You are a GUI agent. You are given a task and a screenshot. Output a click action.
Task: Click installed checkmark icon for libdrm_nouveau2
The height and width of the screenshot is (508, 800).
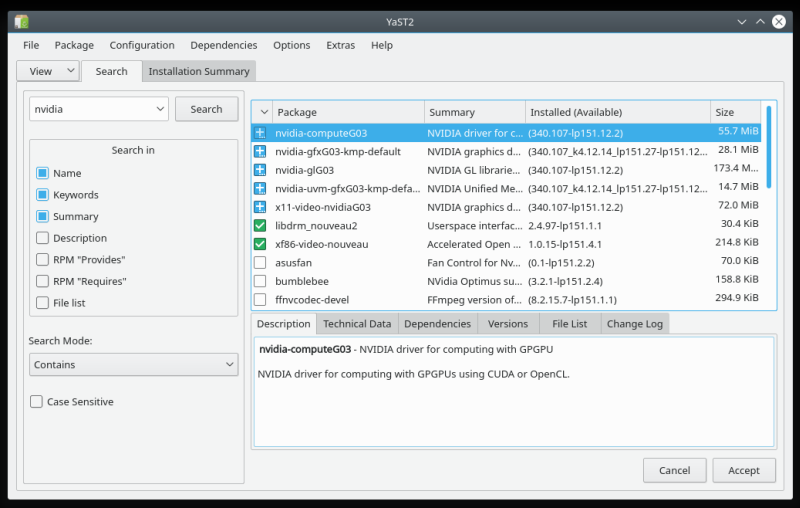(x=260, y=226)
